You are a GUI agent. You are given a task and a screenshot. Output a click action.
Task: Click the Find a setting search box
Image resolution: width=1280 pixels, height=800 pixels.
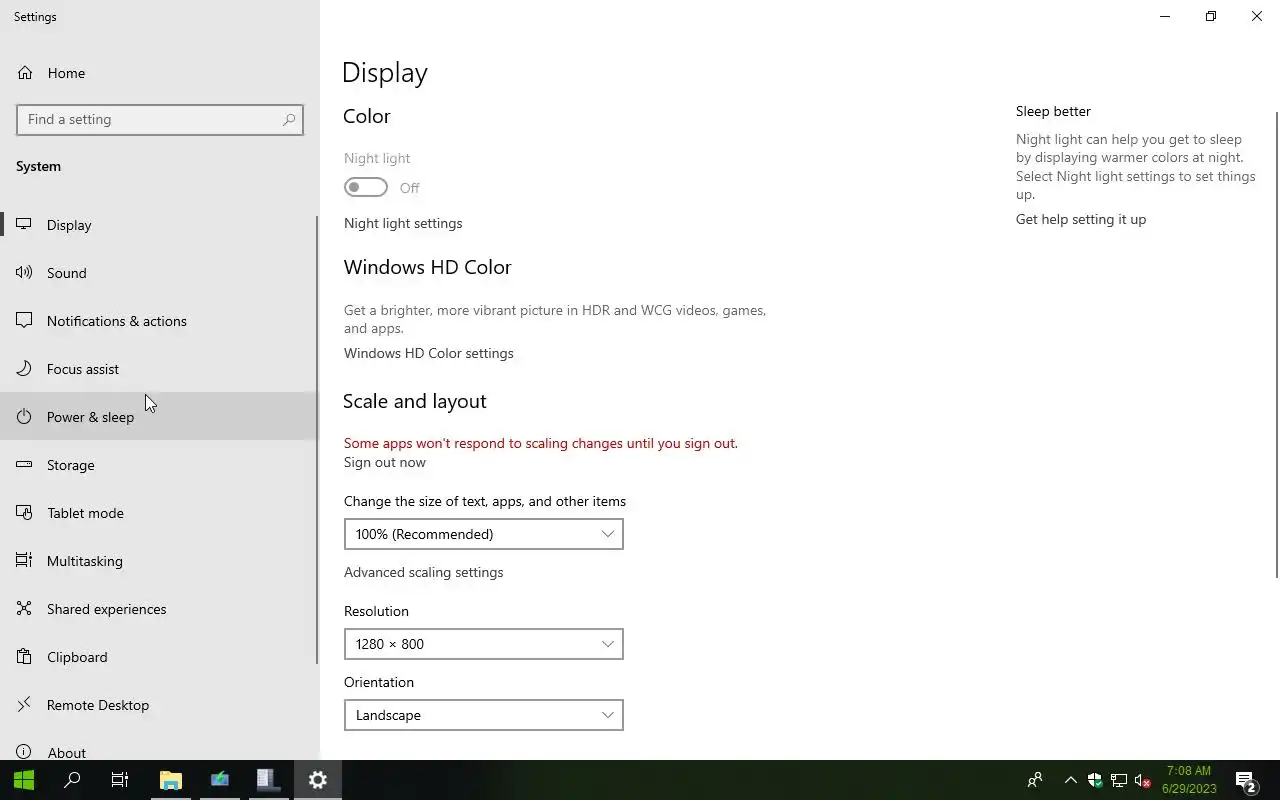pos(160,120)
